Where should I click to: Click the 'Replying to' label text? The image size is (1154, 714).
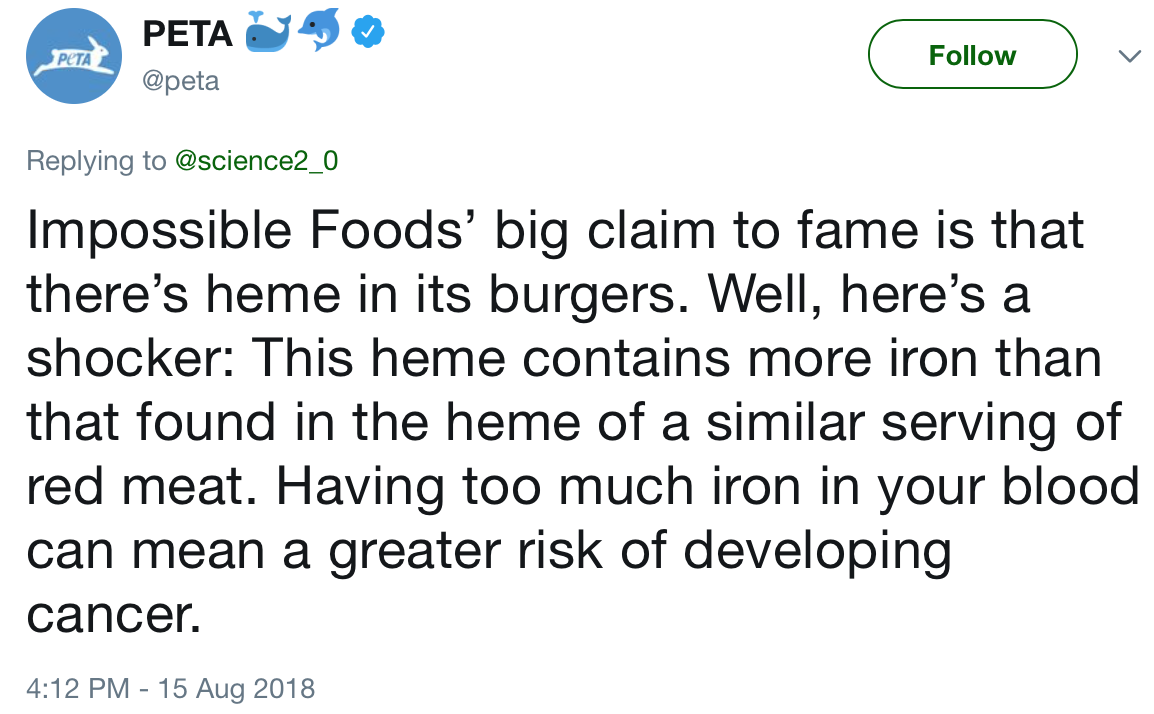96,161
